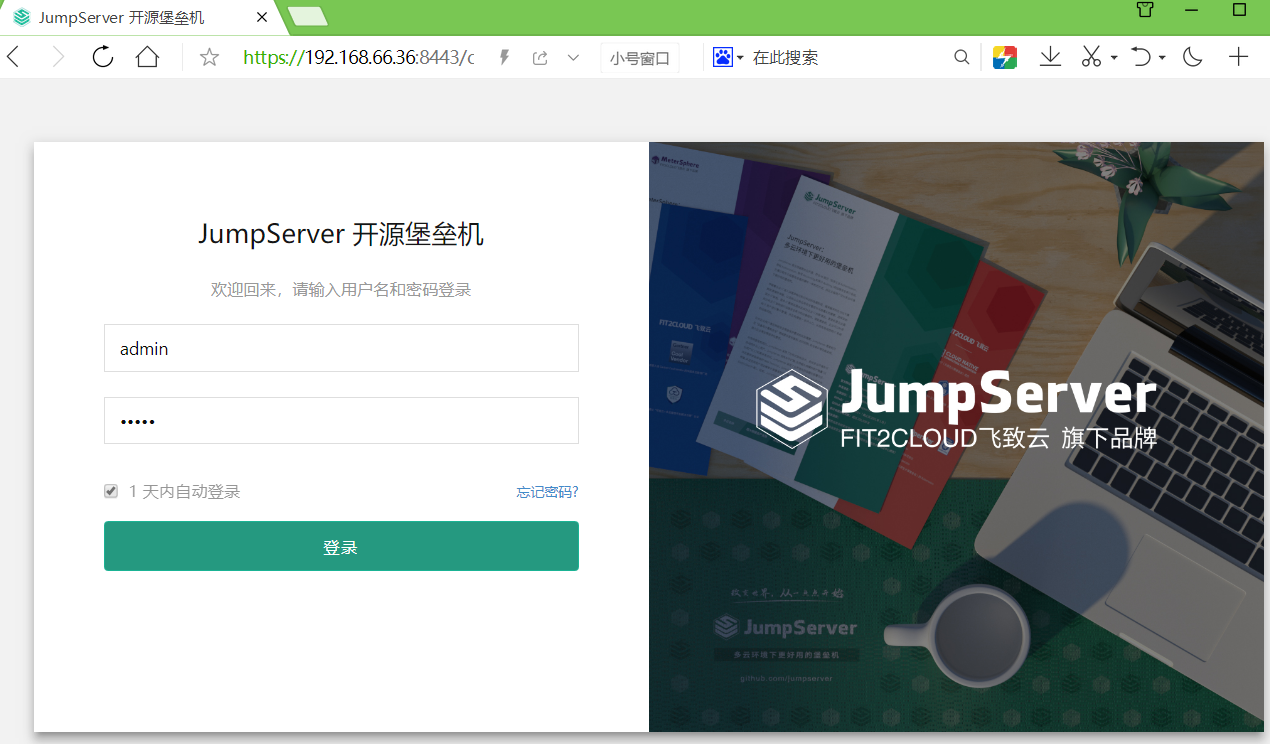Click the username field containing admin
This screenshot has height=744, width=1270.
[341, 348]
